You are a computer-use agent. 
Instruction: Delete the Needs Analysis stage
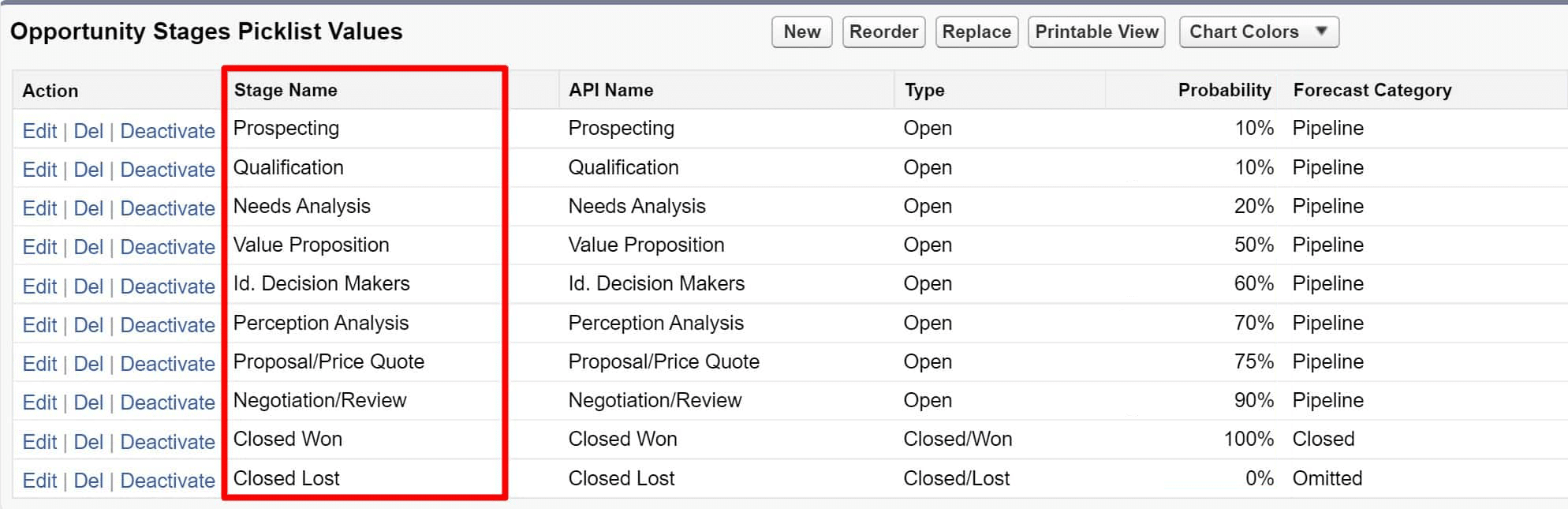click(x=88, y=208)
